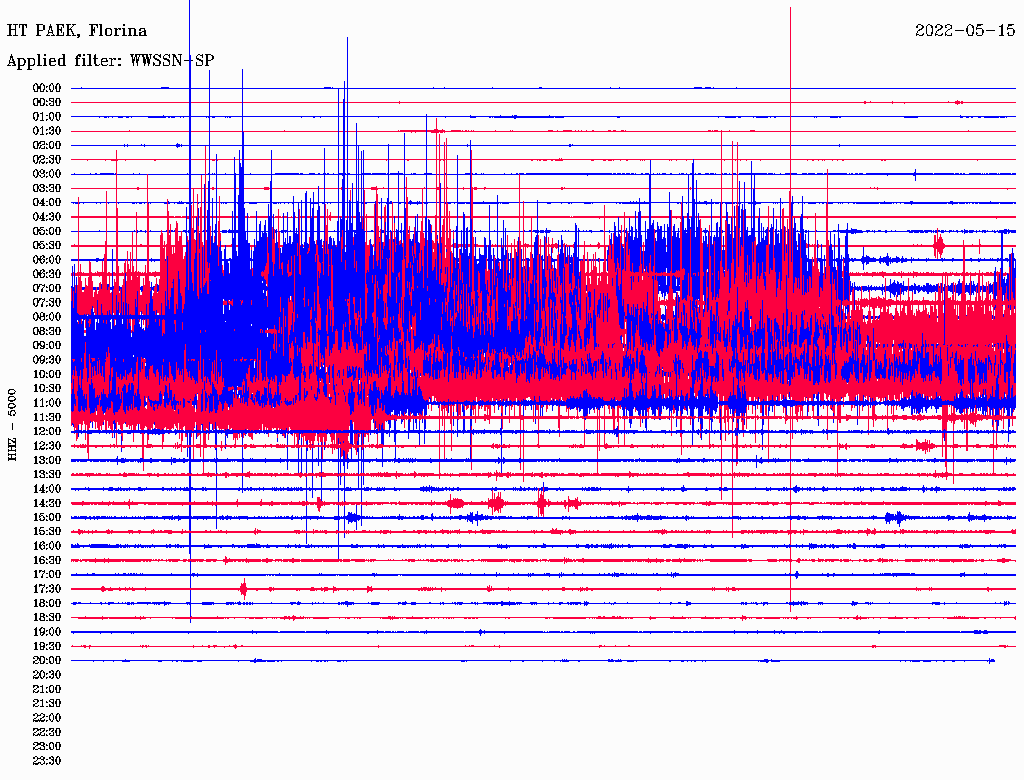
Task: Click the 12:00 time row label
Action: [x=47, y=432]
